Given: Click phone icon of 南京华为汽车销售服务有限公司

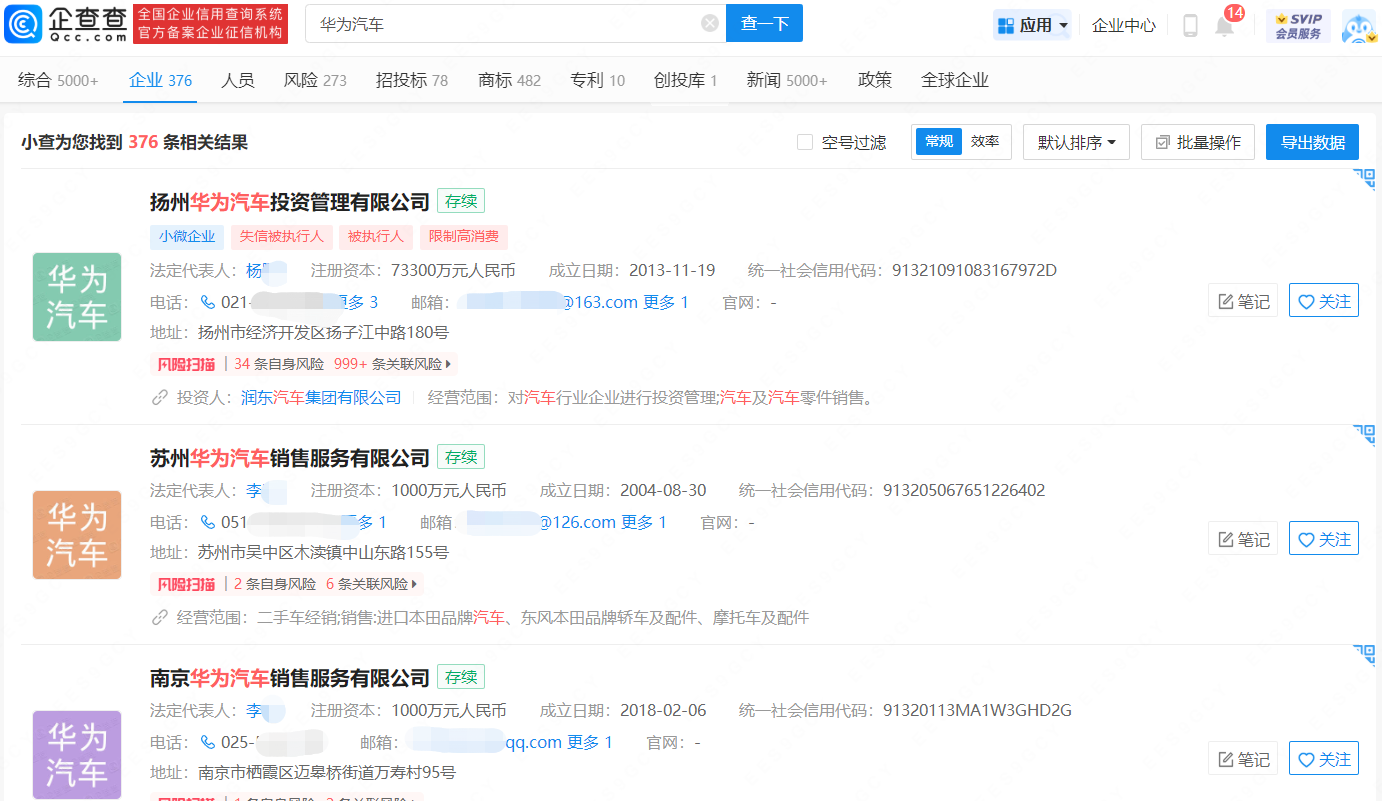Looking at the screenshot, I should pos(208,742).
